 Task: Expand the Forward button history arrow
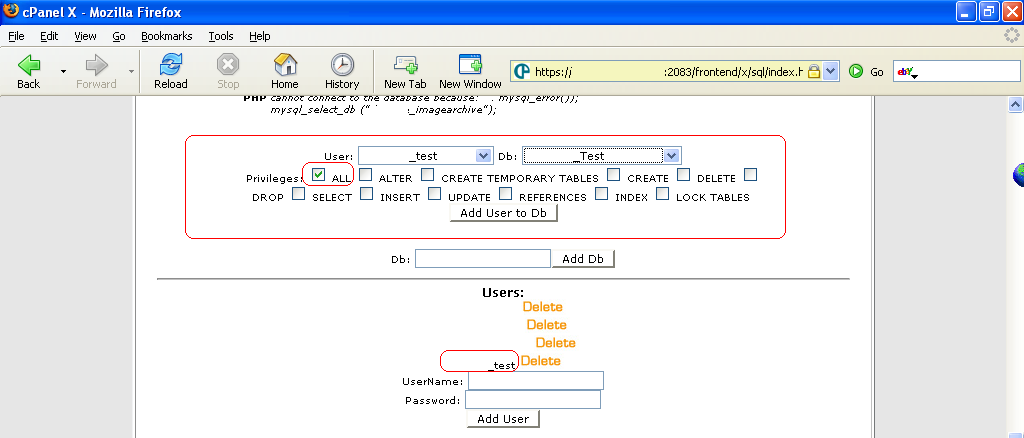tap(131, 71)
